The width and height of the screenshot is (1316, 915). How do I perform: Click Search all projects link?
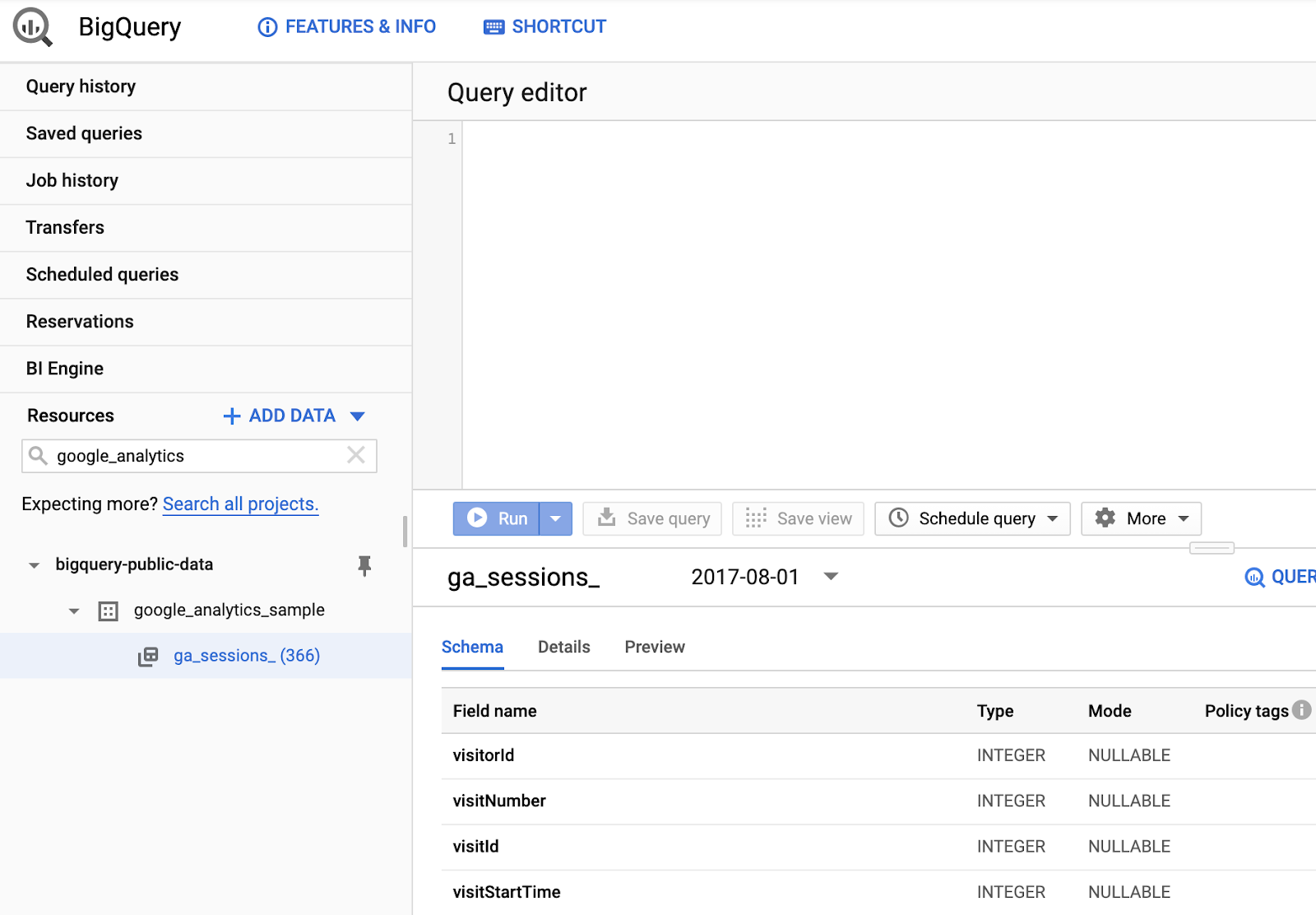241,504
